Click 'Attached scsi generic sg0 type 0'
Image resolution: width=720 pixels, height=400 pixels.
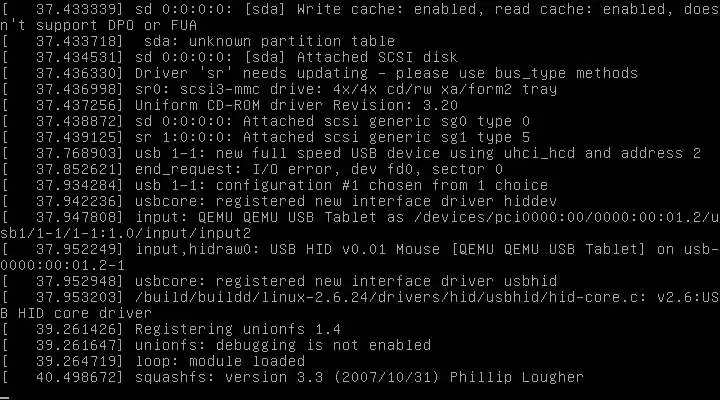pyautogui.click(x=386, y=121)
